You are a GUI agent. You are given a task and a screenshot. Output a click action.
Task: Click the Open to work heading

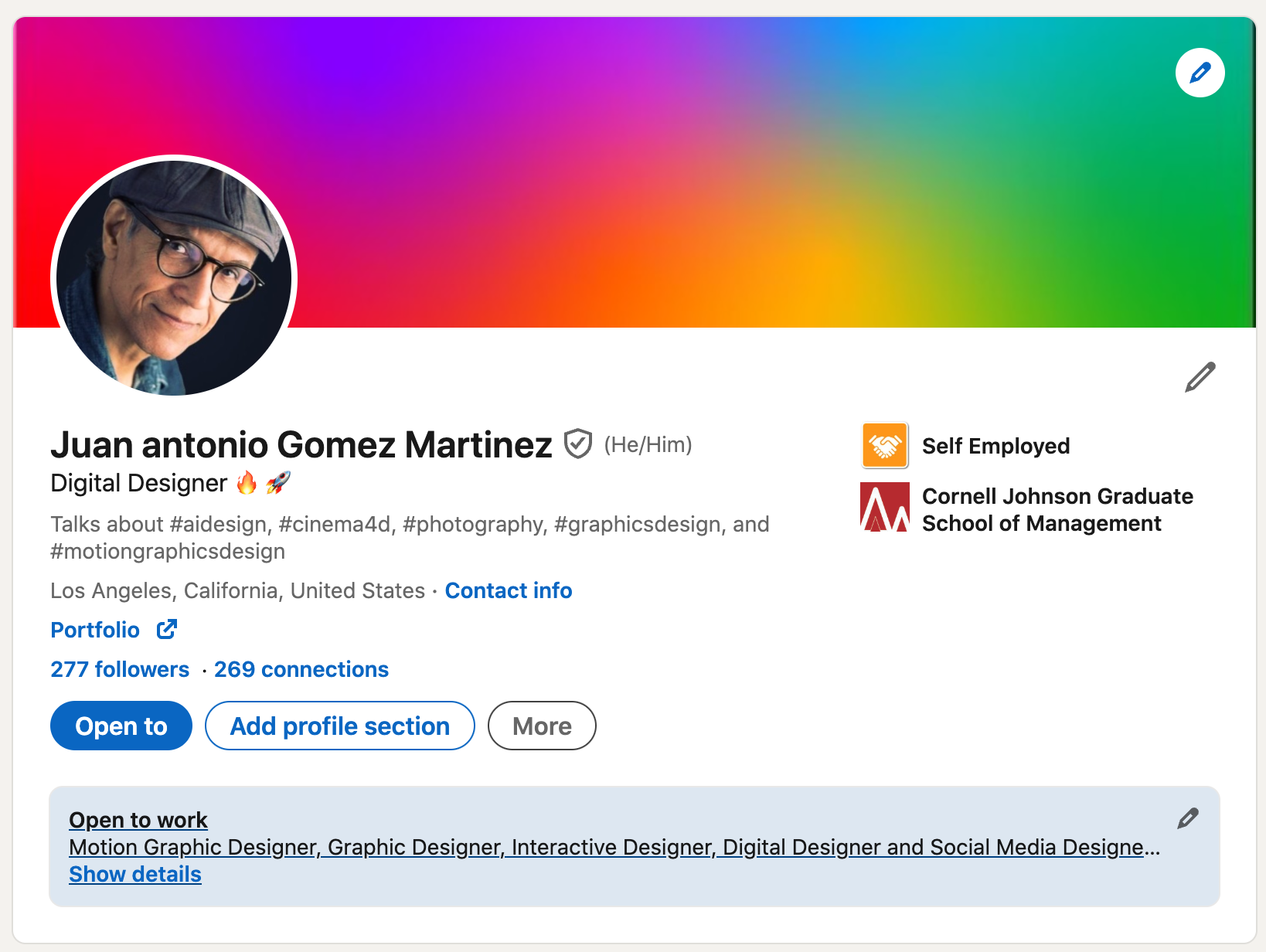(x=138, y=820)
